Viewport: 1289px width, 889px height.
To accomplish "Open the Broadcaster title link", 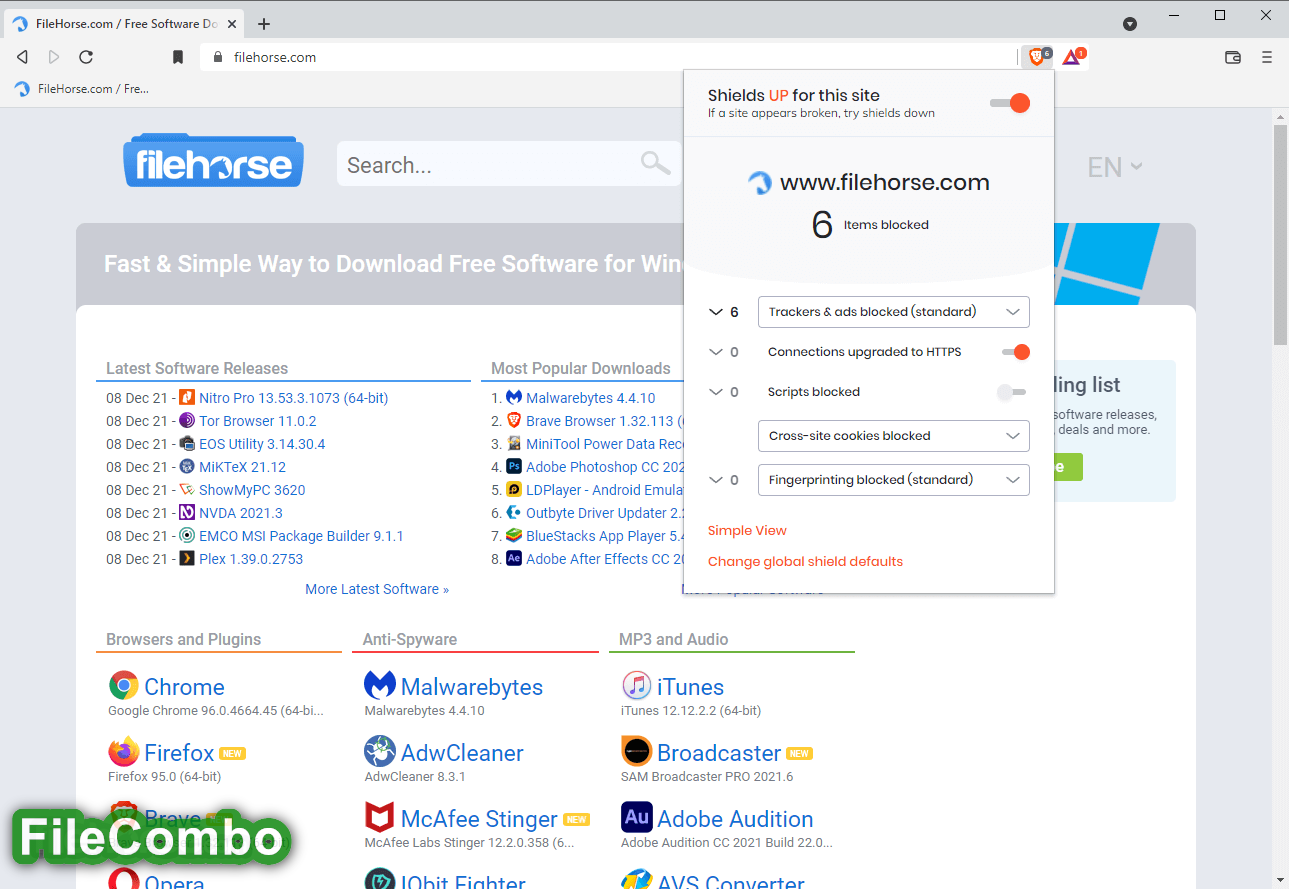I will click(719, 753).
